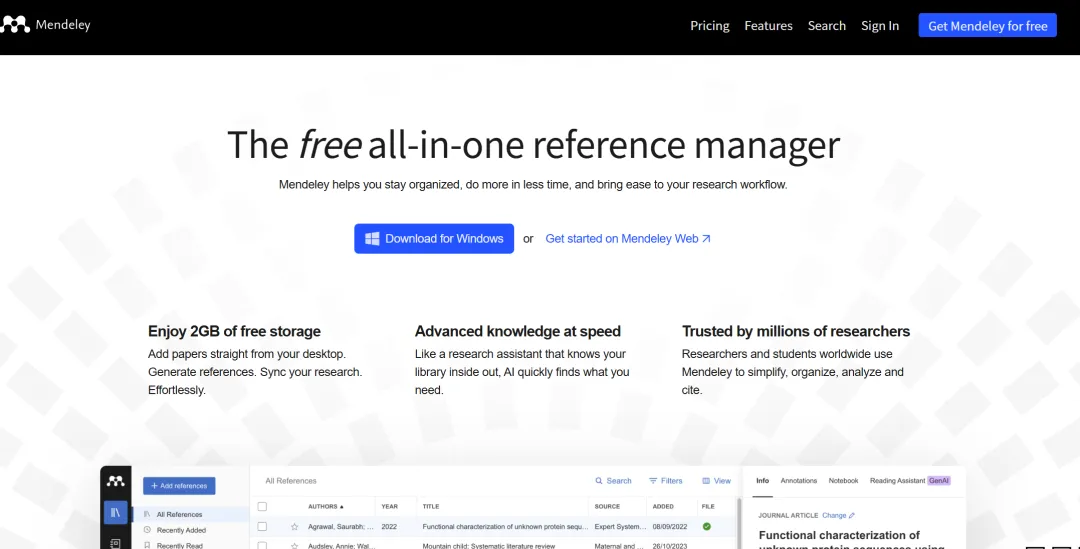Screen dimensions: 1080x549
Task: Click the FILE column header
Action: [x=708, y=506]
